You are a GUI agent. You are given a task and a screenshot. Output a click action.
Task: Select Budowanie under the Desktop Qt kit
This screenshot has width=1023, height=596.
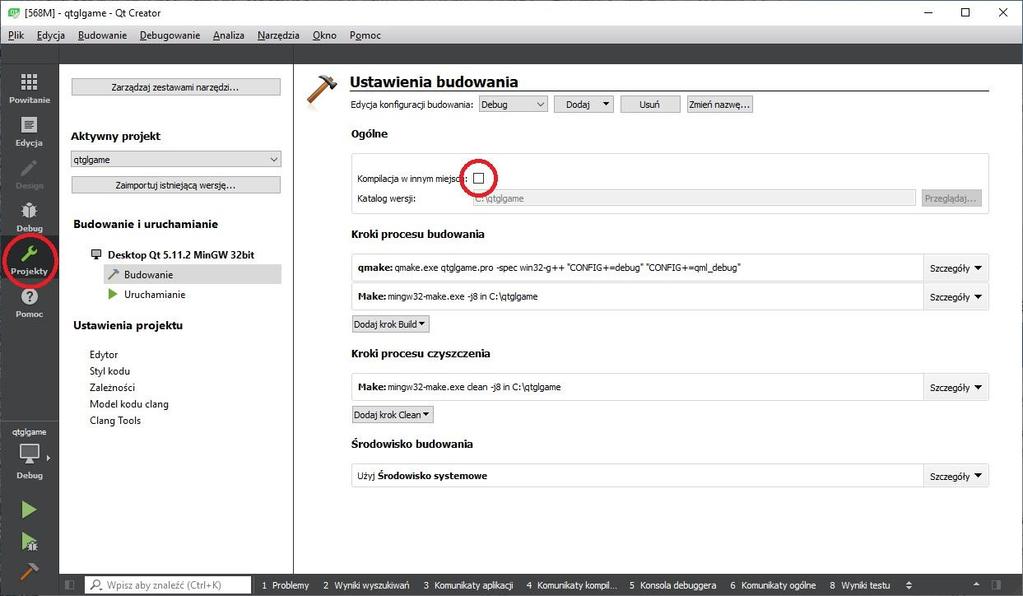(192, 275)
